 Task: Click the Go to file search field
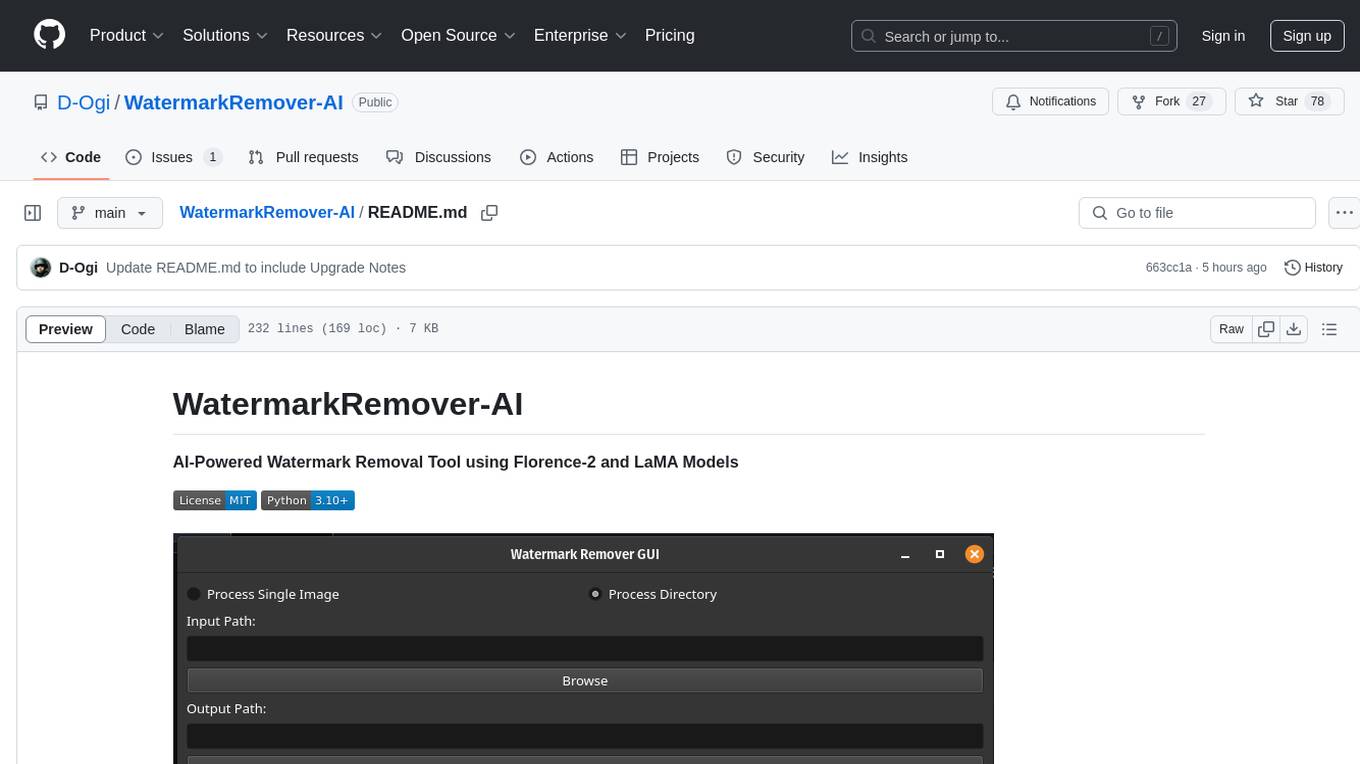(x=1197, y=213)
